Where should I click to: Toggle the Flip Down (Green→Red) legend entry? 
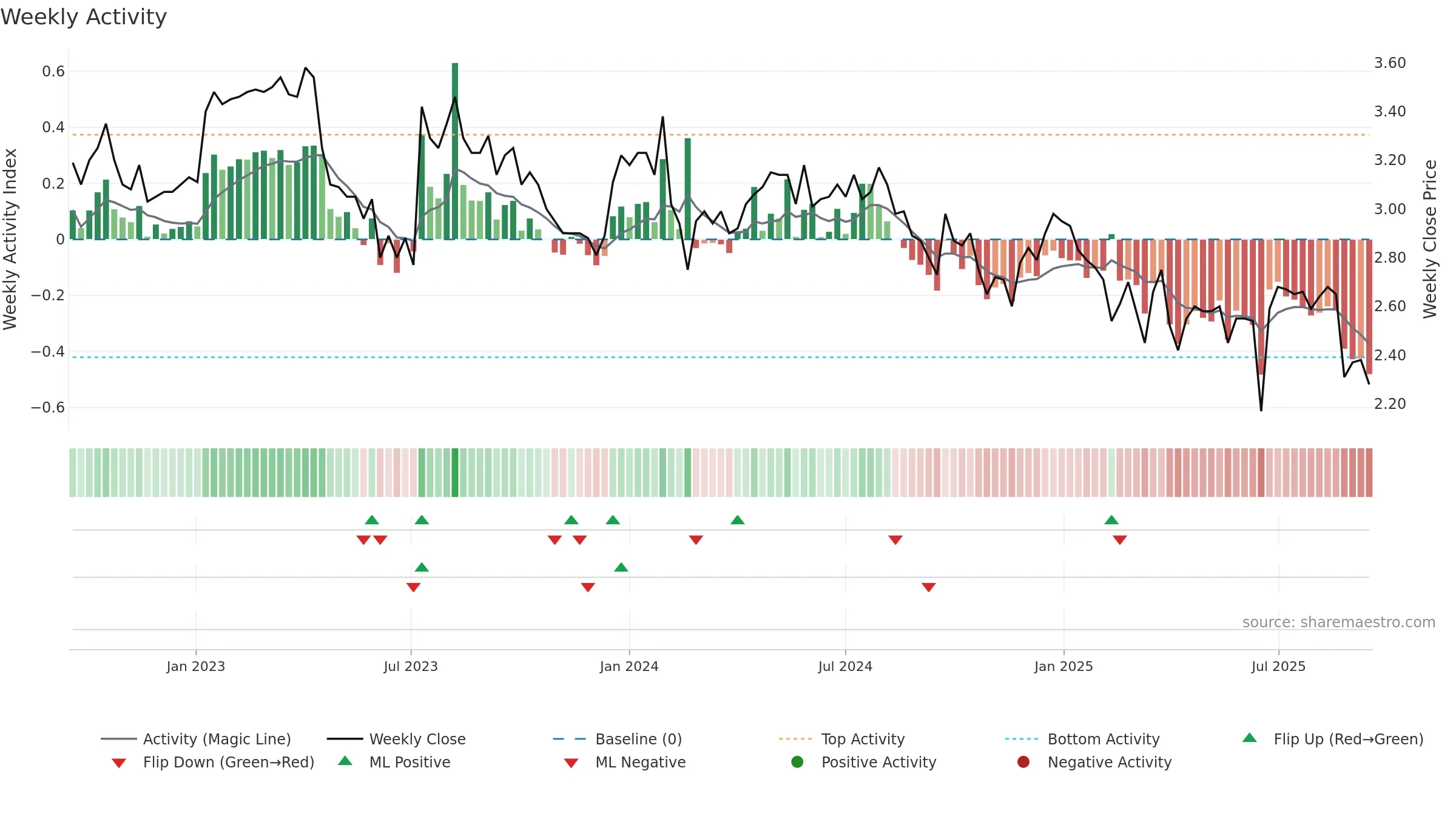coord(213,762)
